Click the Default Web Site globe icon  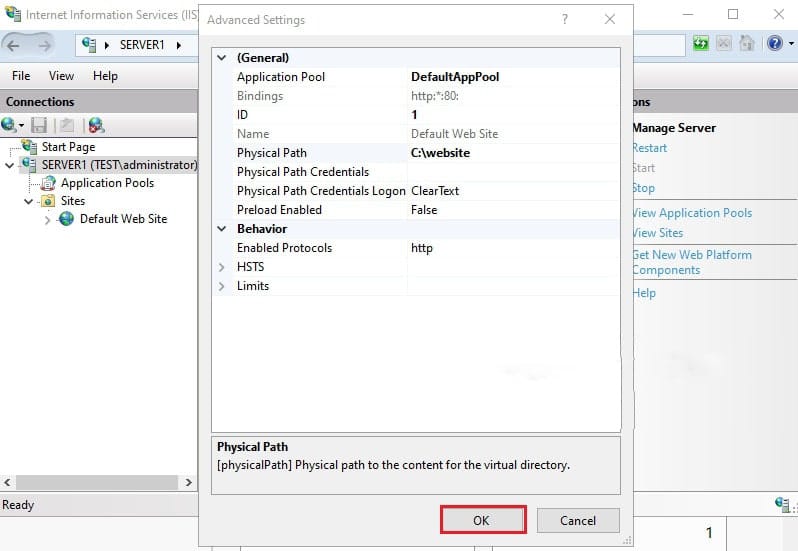(x=66, y=219)
